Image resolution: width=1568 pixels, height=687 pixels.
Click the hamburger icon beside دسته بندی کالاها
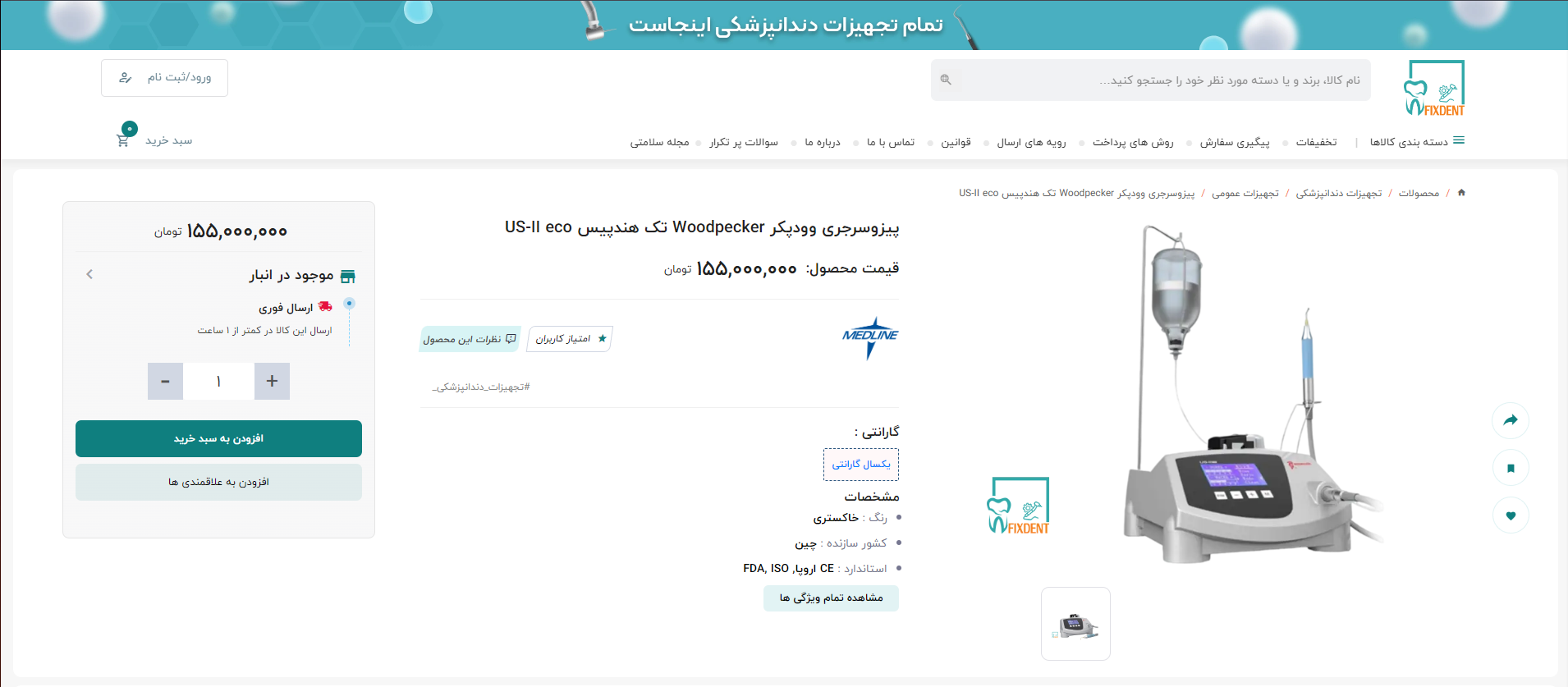pyautogui.click(x=1459, y=141)
